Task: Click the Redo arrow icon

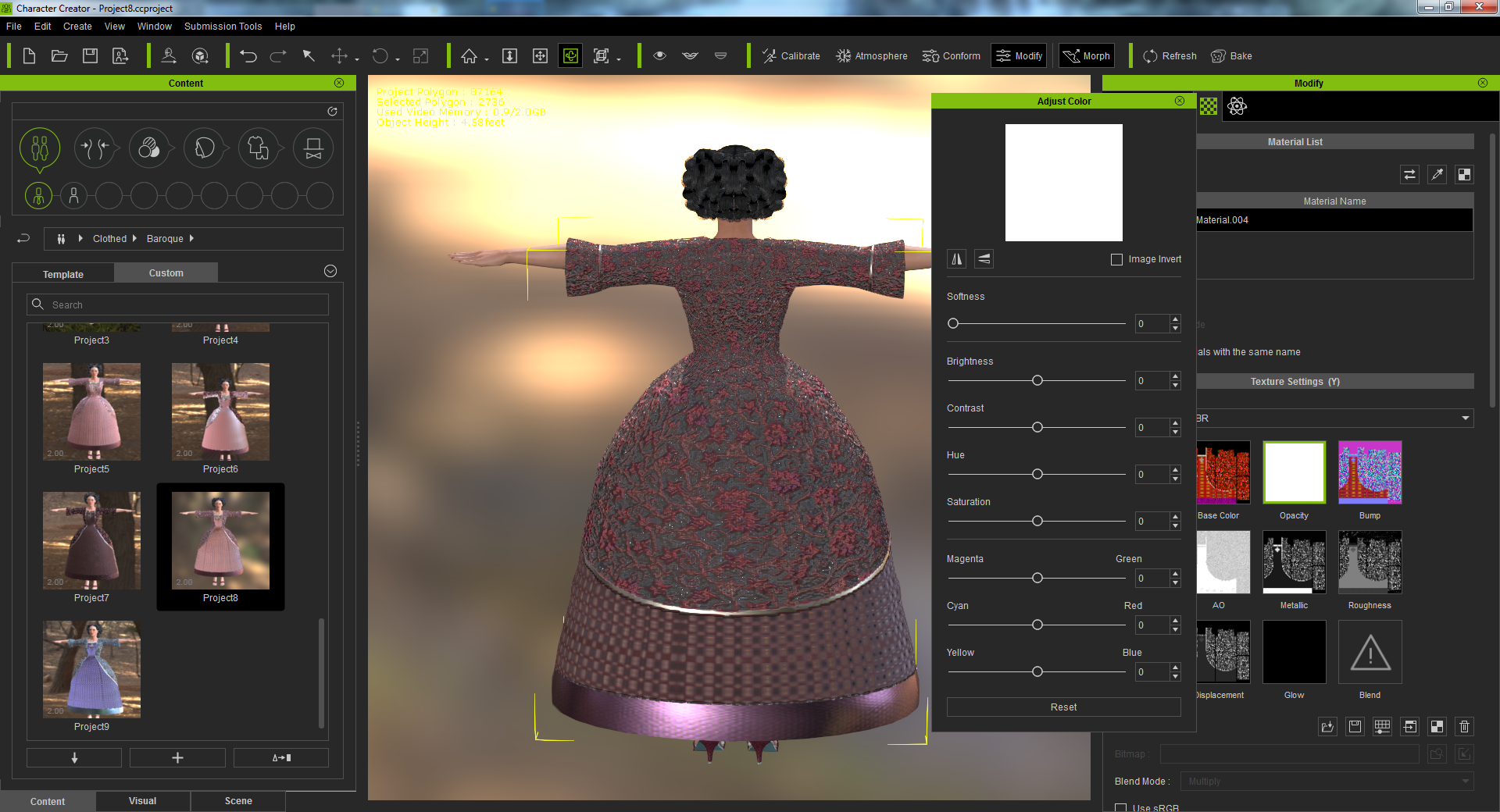Action: click(278, 56)
